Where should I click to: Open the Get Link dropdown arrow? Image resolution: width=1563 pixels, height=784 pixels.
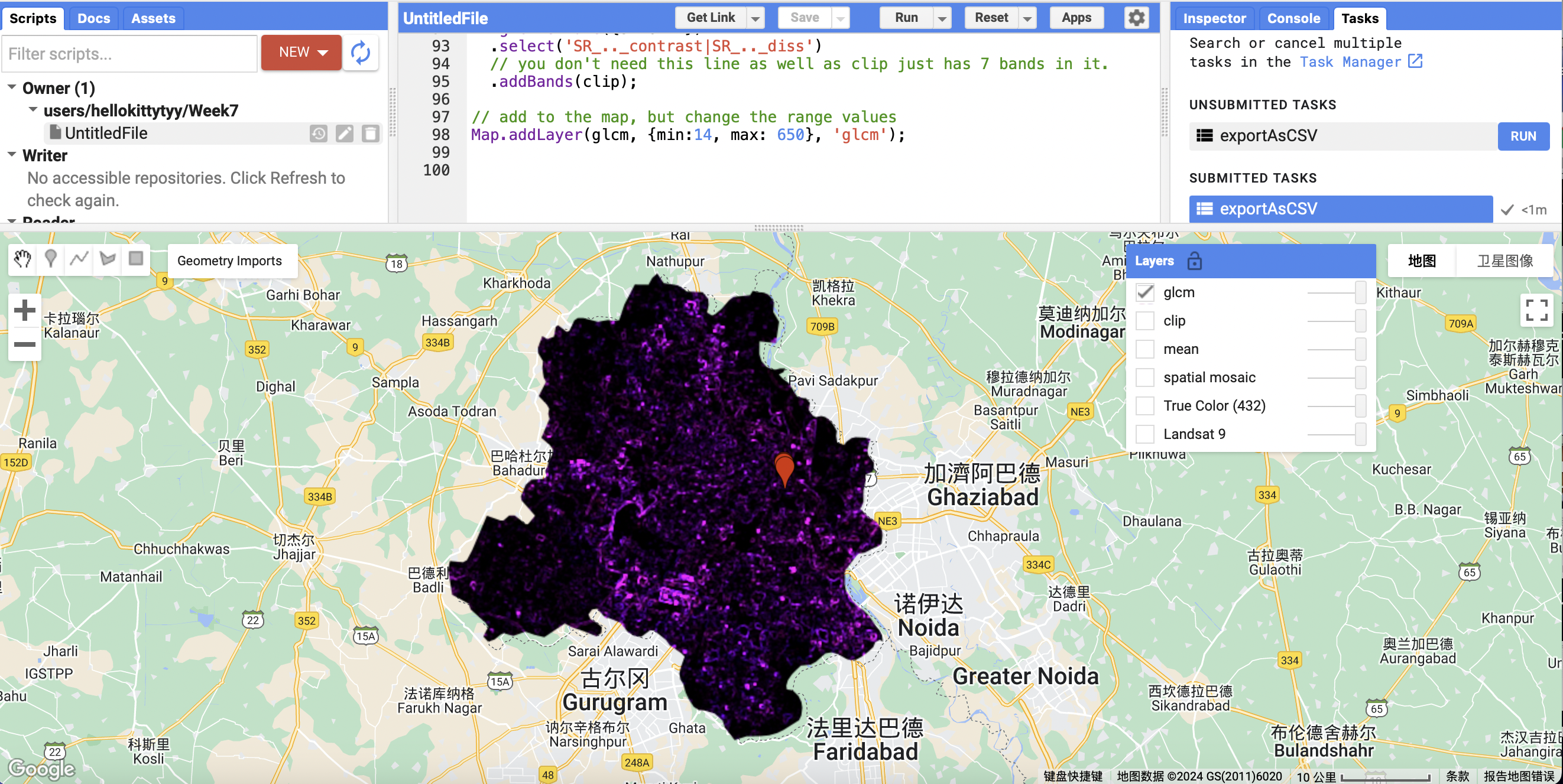755,18
